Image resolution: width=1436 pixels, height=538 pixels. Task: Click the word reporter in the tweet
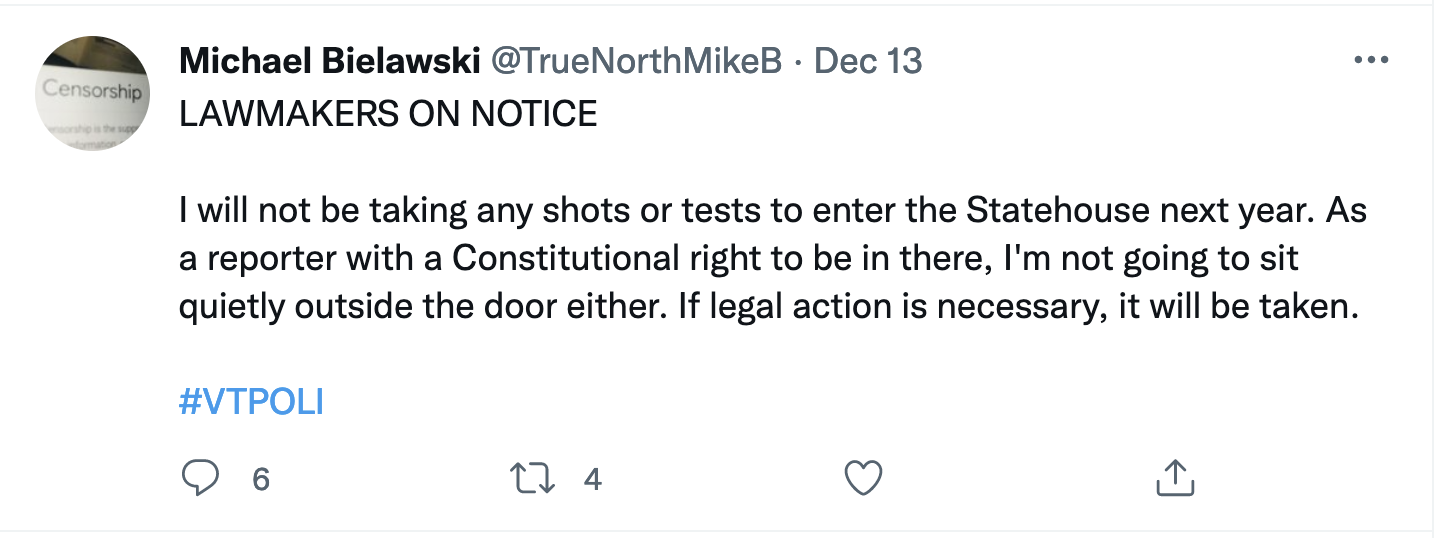[x=271, y=257]
